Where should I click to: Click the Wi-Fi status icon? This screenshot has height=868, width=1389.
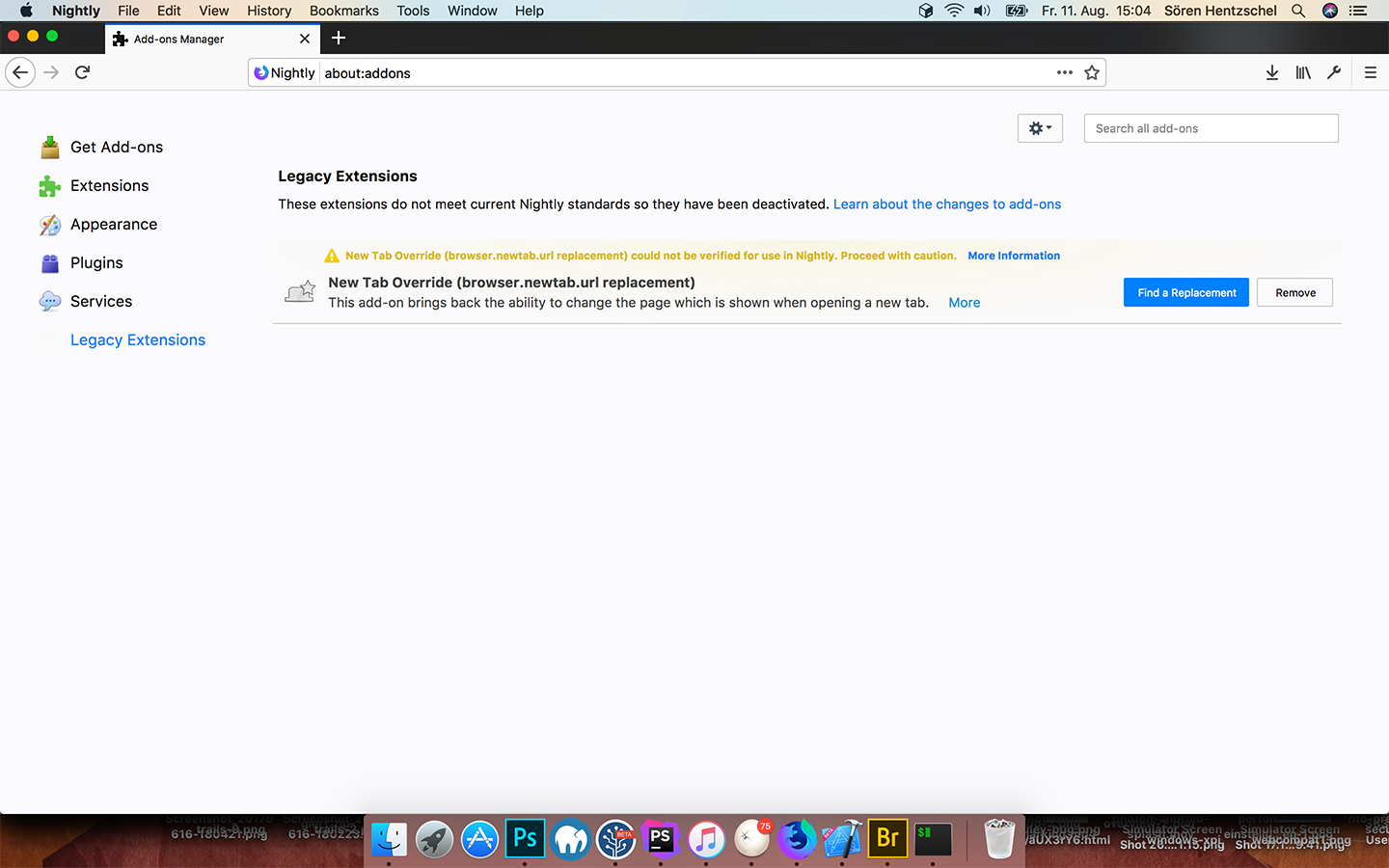click(x=954, y=11)
